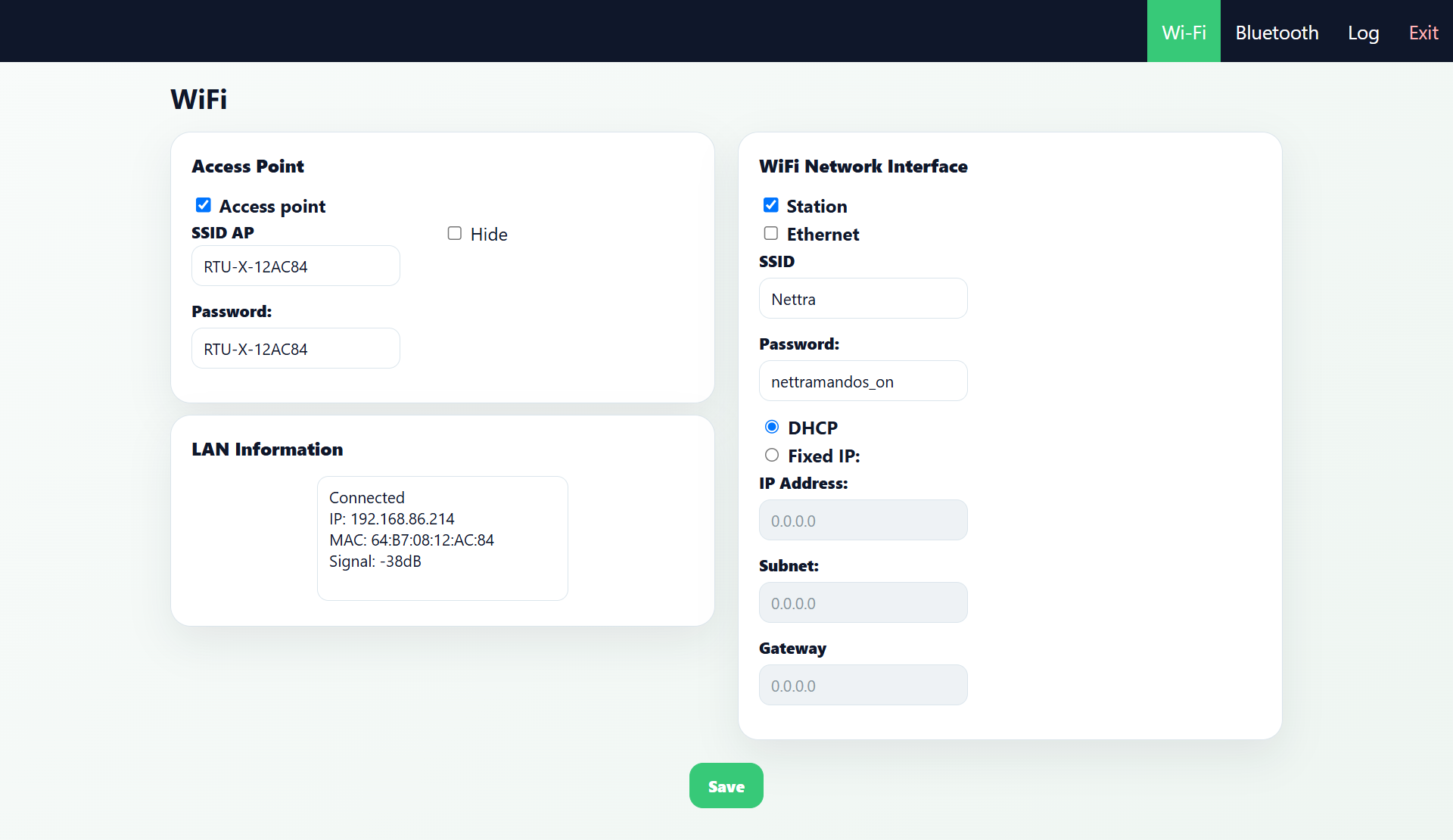1453x840 pixels.
Task: Focus the IP Address field
Action: tap(863, 520)
